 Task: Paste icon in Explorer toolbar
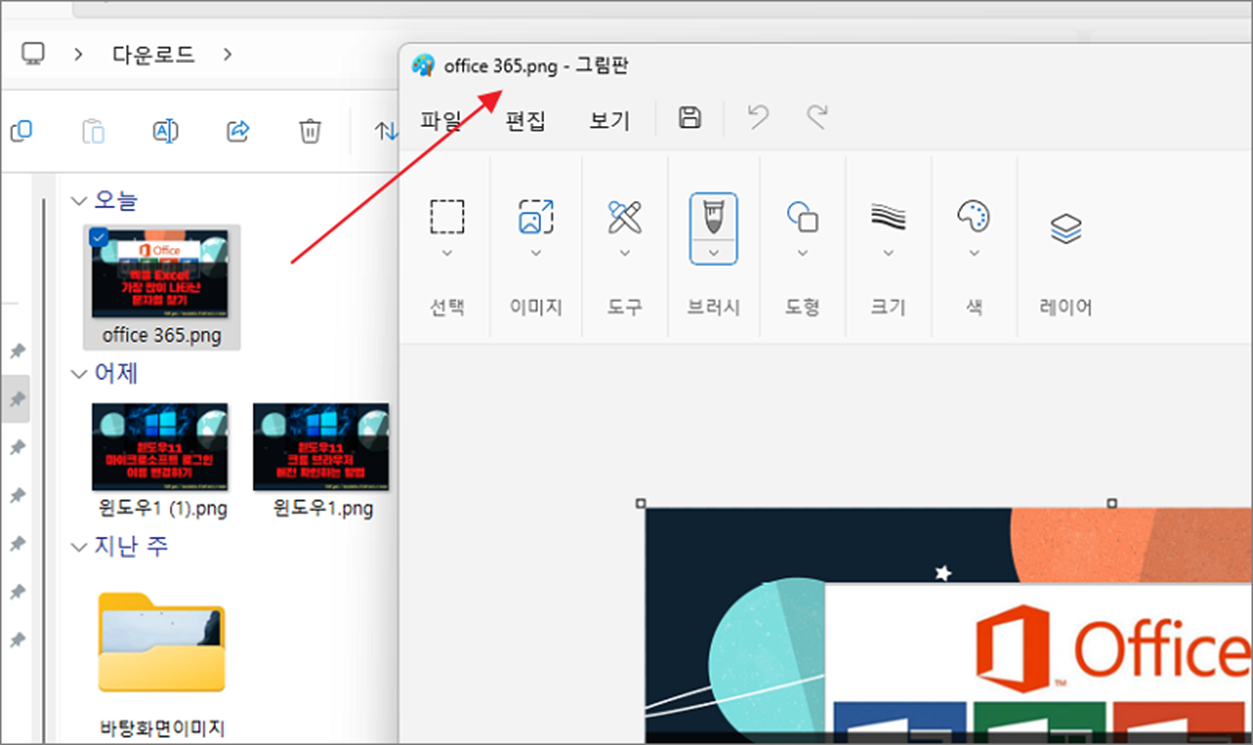tap(93, 131)
